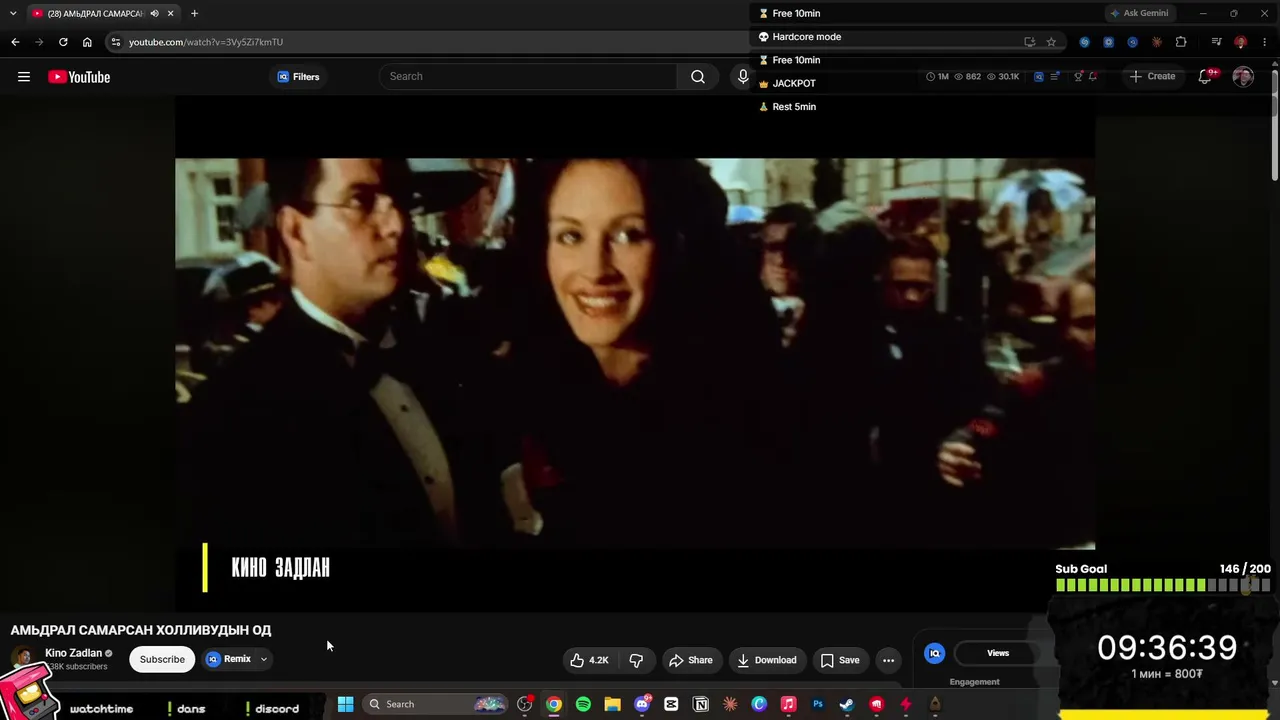The image size is (1280, 720).
Task: Open File Explorer from the taskbar
Action: (x=612, y=704)
